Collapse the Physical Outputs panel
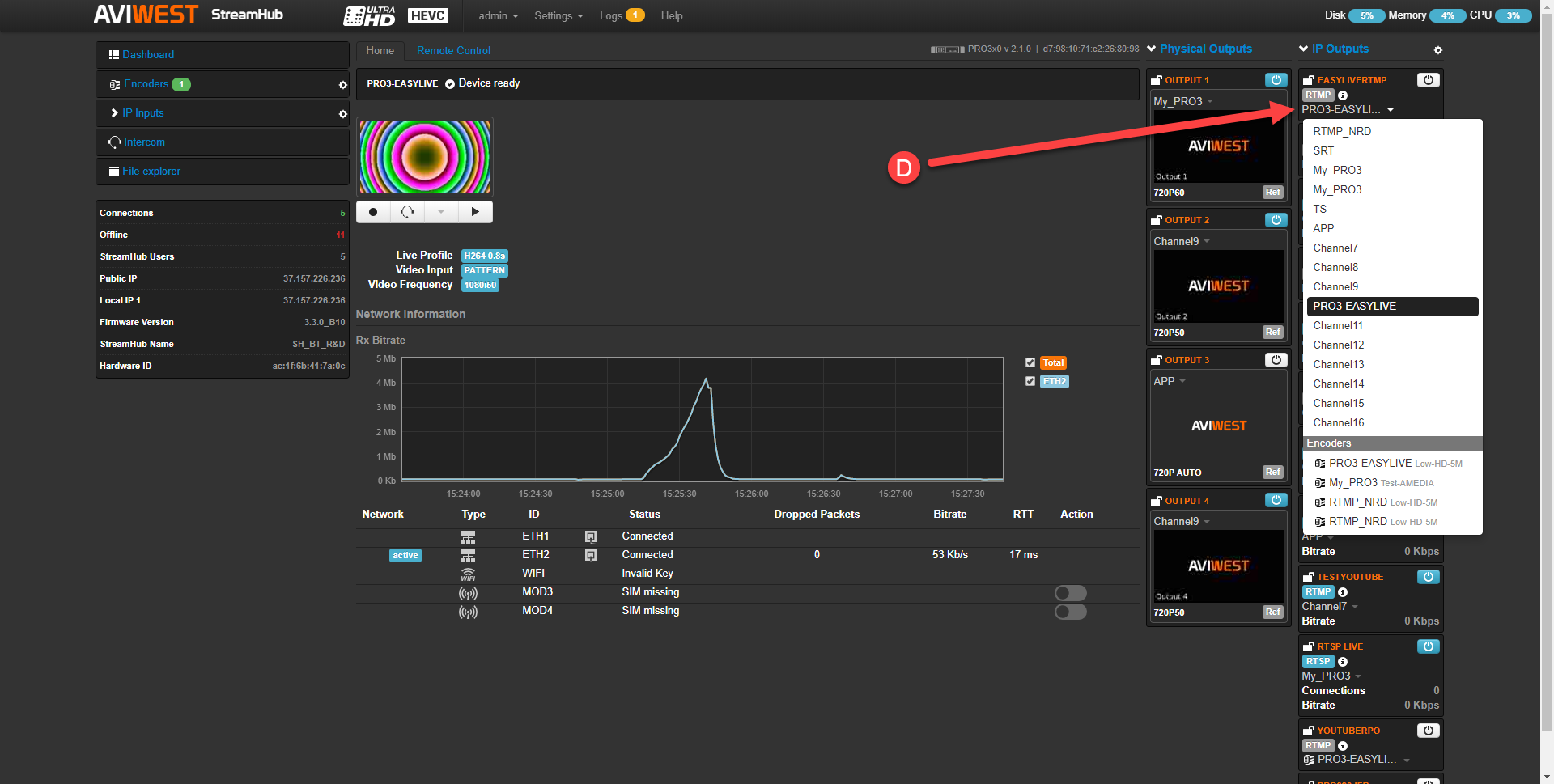 click(1151, 49)
